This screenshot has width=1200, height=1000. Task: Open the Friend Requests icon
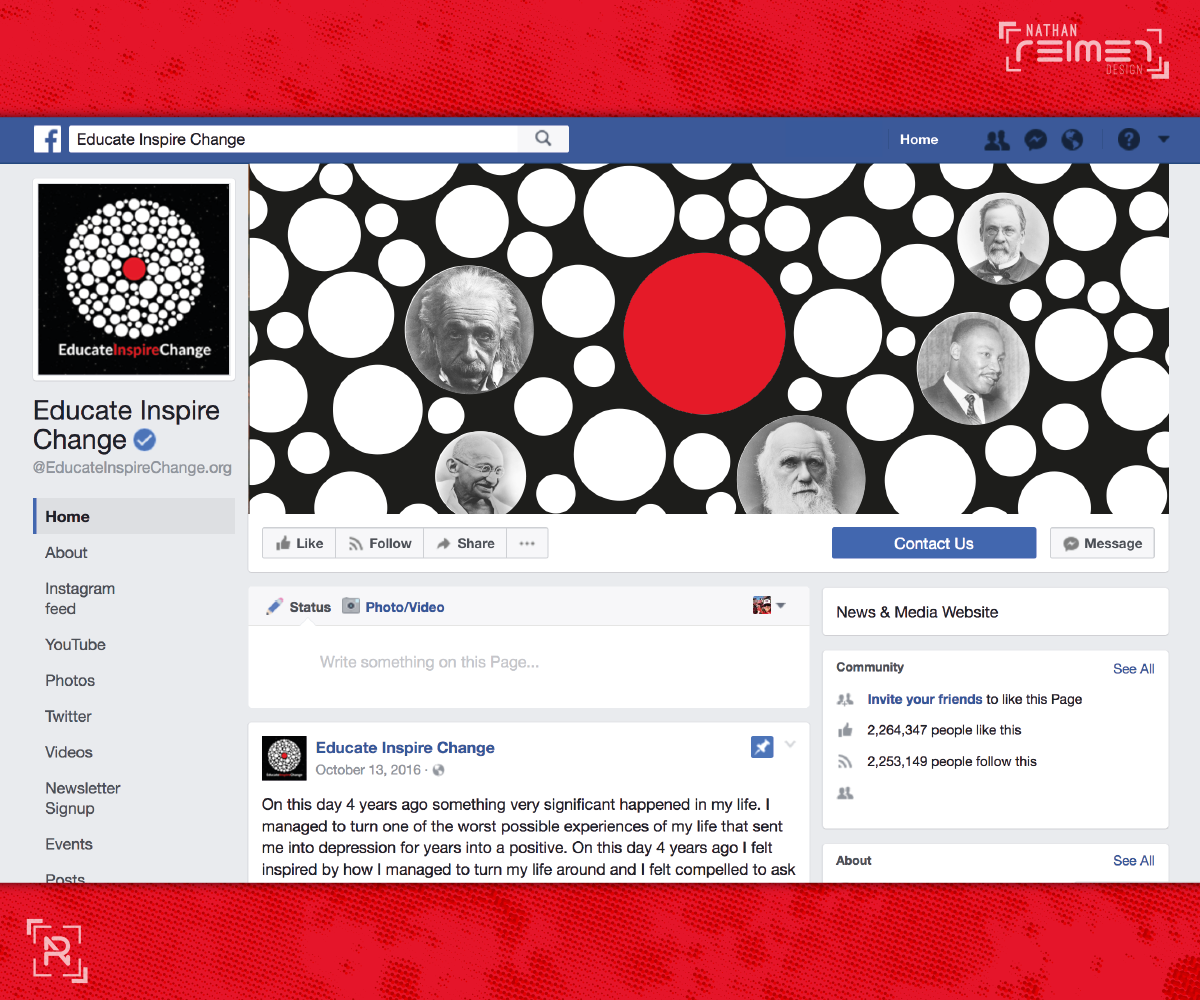pos(996,140)
